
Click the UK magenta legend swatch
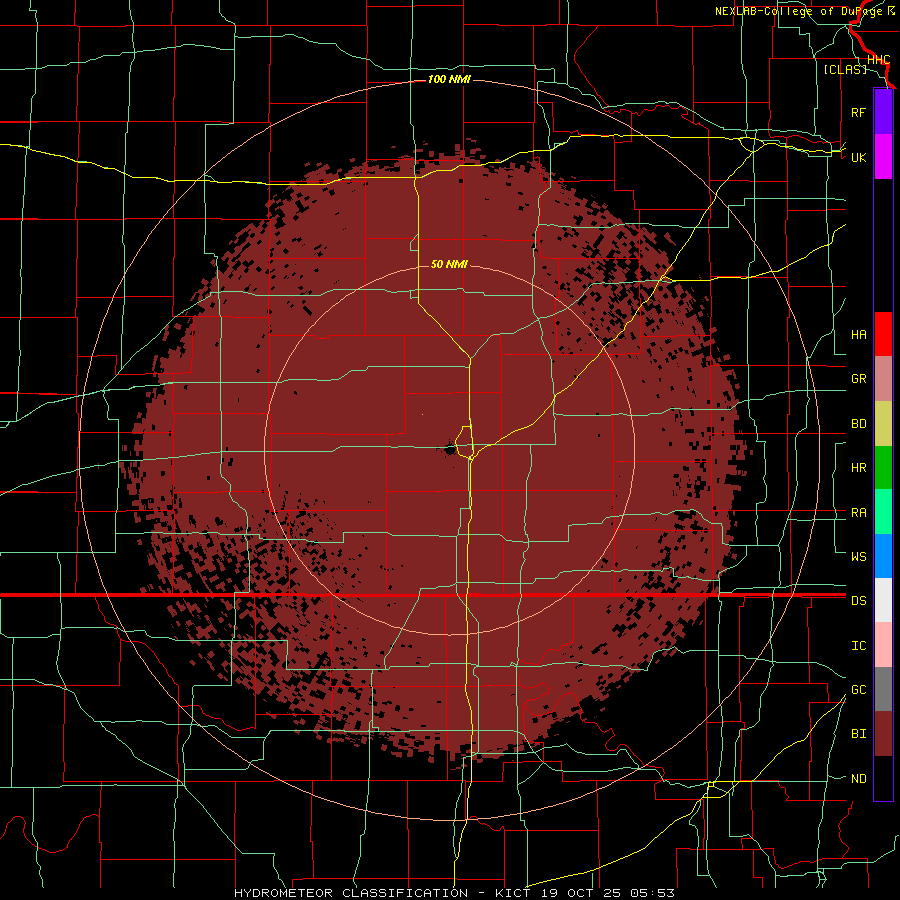[x=883, y=157]
